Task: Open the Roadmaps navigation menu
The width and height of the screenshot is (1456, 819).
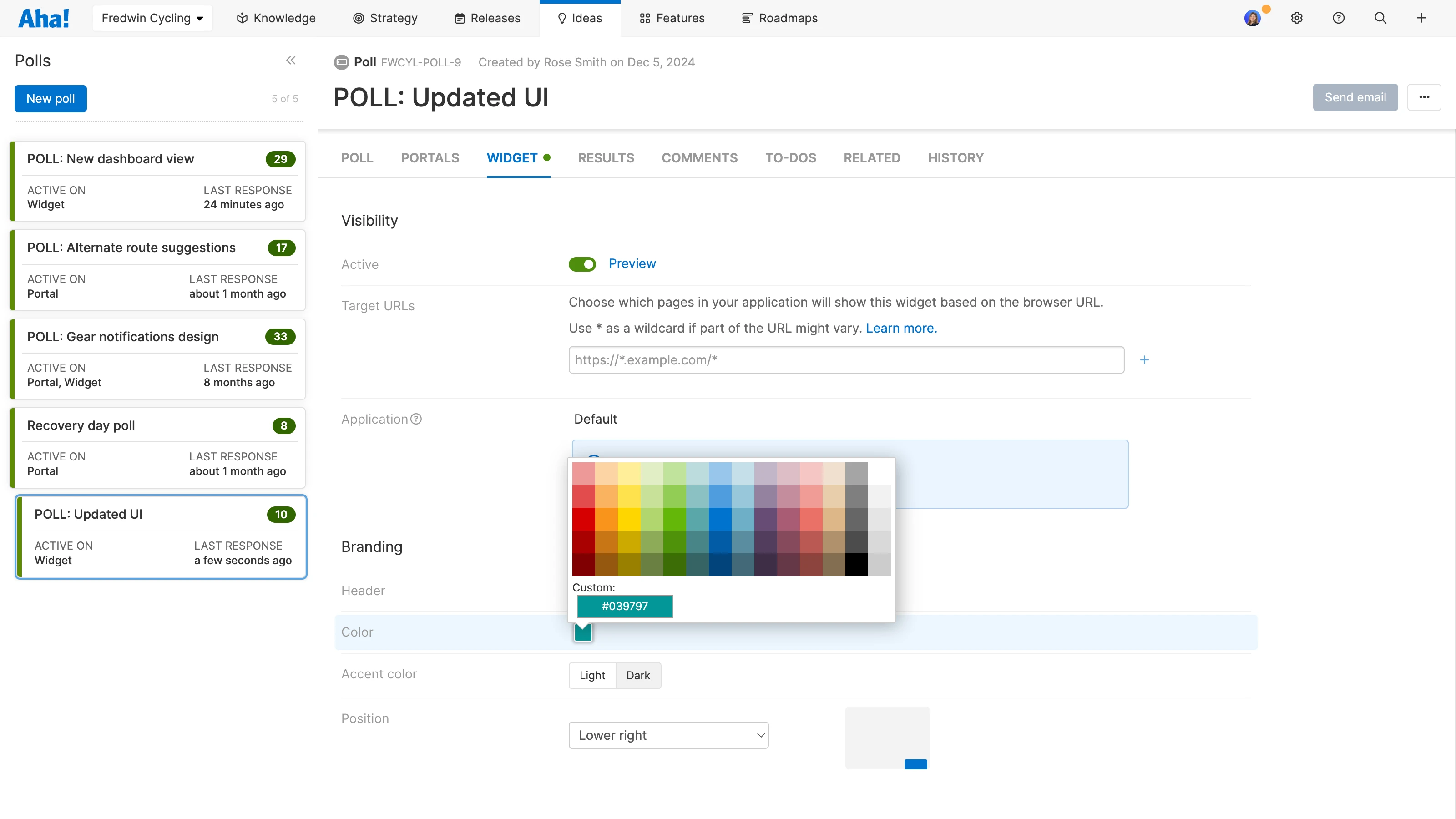Action: click(779, 18)
